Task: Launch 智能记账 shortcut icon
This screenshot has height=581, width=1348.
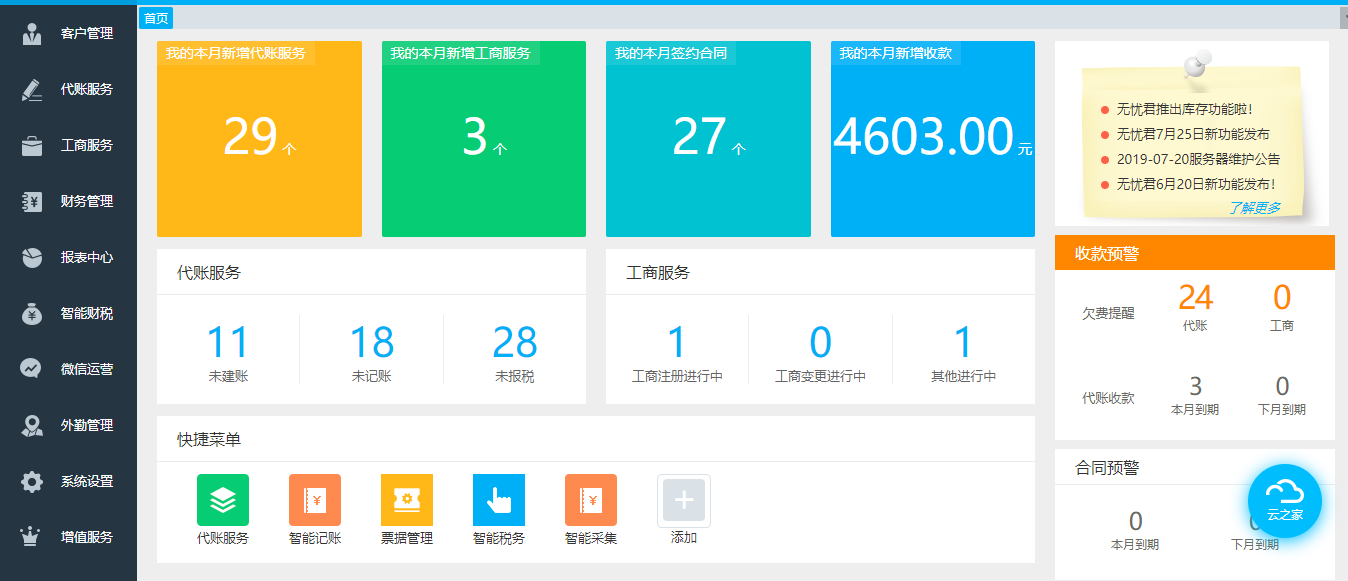Action: tap(315, 500)
